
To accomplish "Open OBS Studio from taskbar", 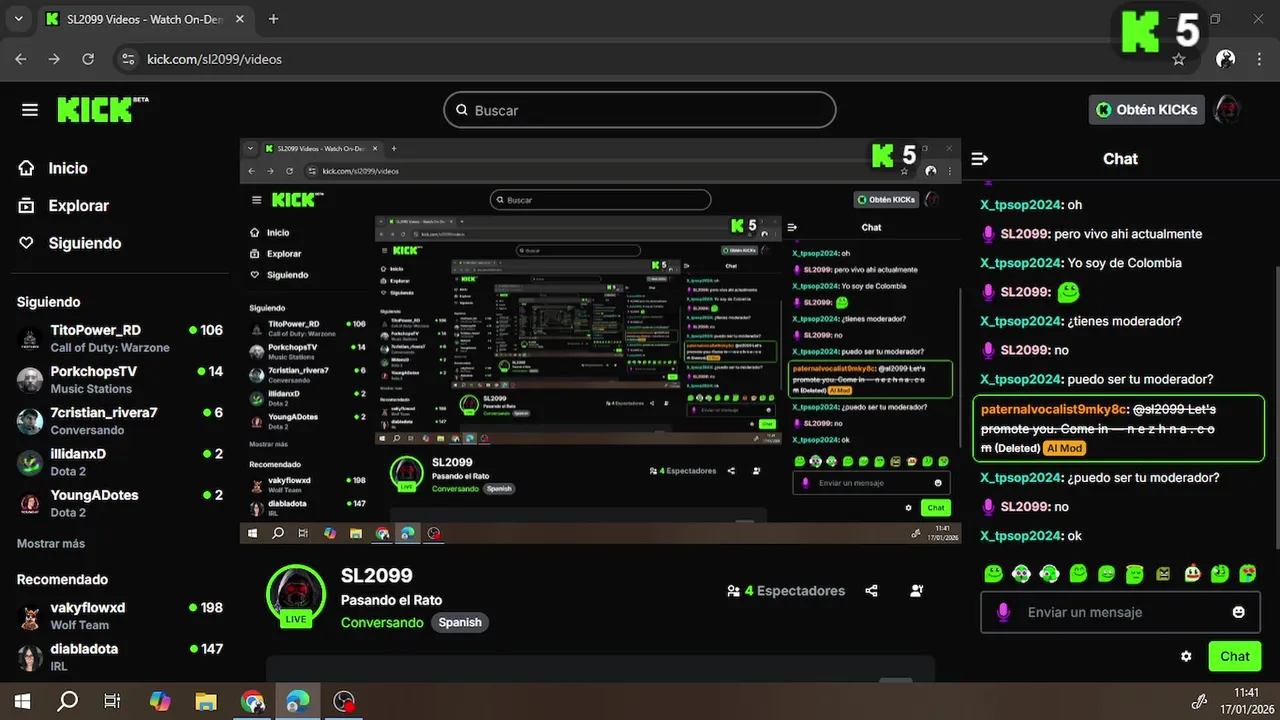I will (x=344, y=702).
